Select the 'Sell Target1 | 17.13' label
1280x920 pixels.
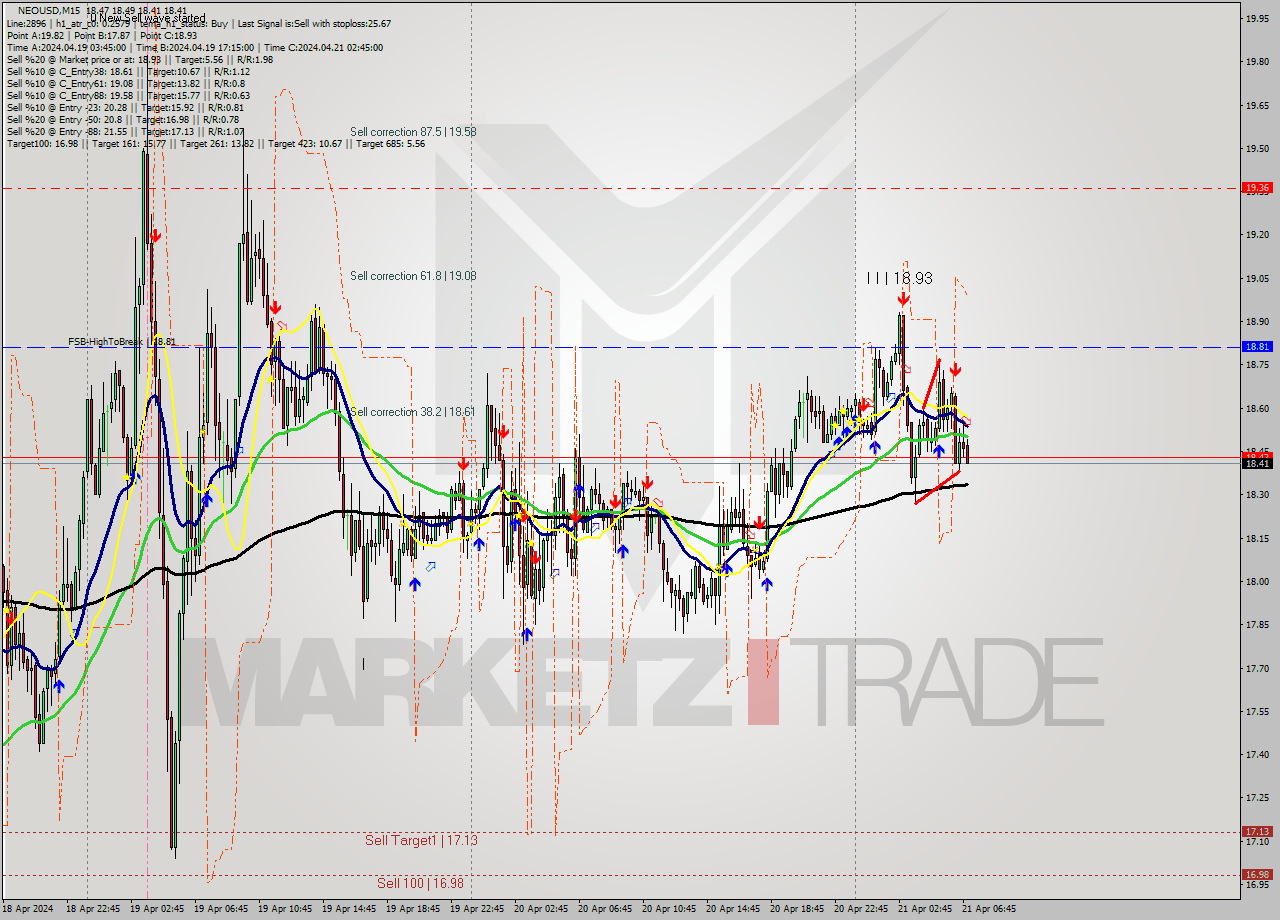pyautogui.click(x=421, y=840)
